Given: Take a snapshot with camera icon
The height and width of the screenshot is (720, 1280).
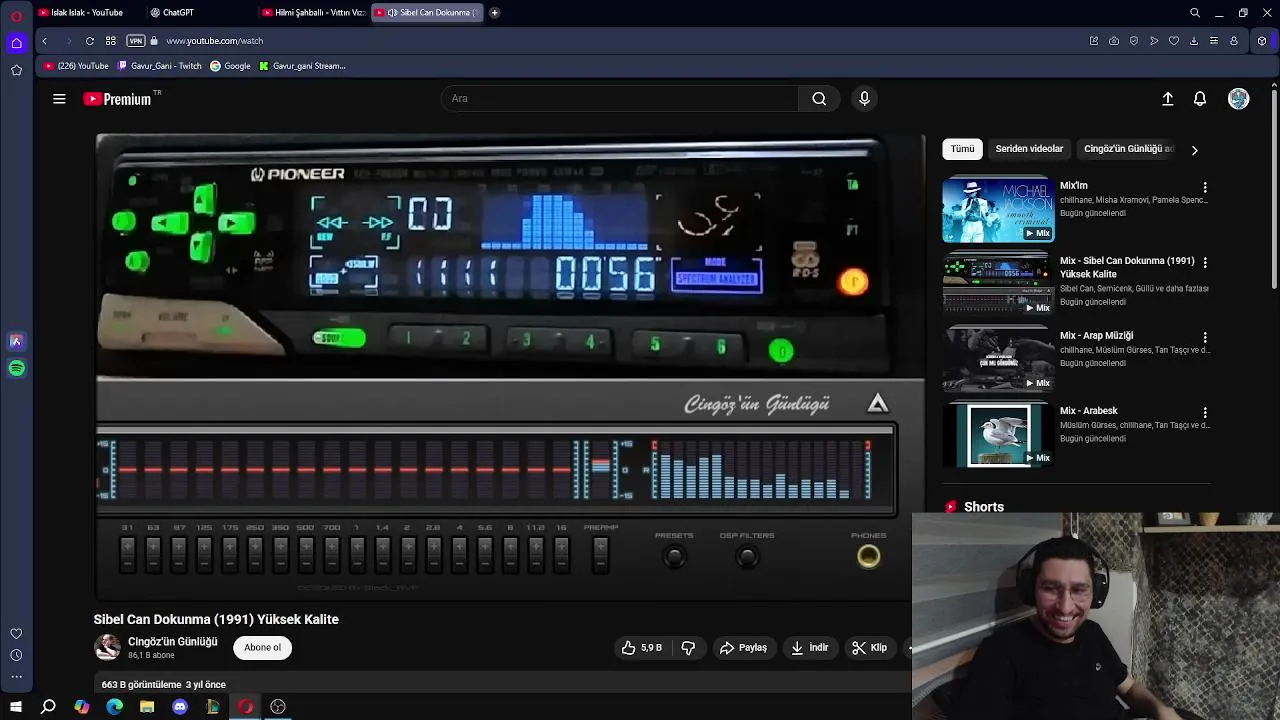Looking at the screenshot, I should (1114, 41).
